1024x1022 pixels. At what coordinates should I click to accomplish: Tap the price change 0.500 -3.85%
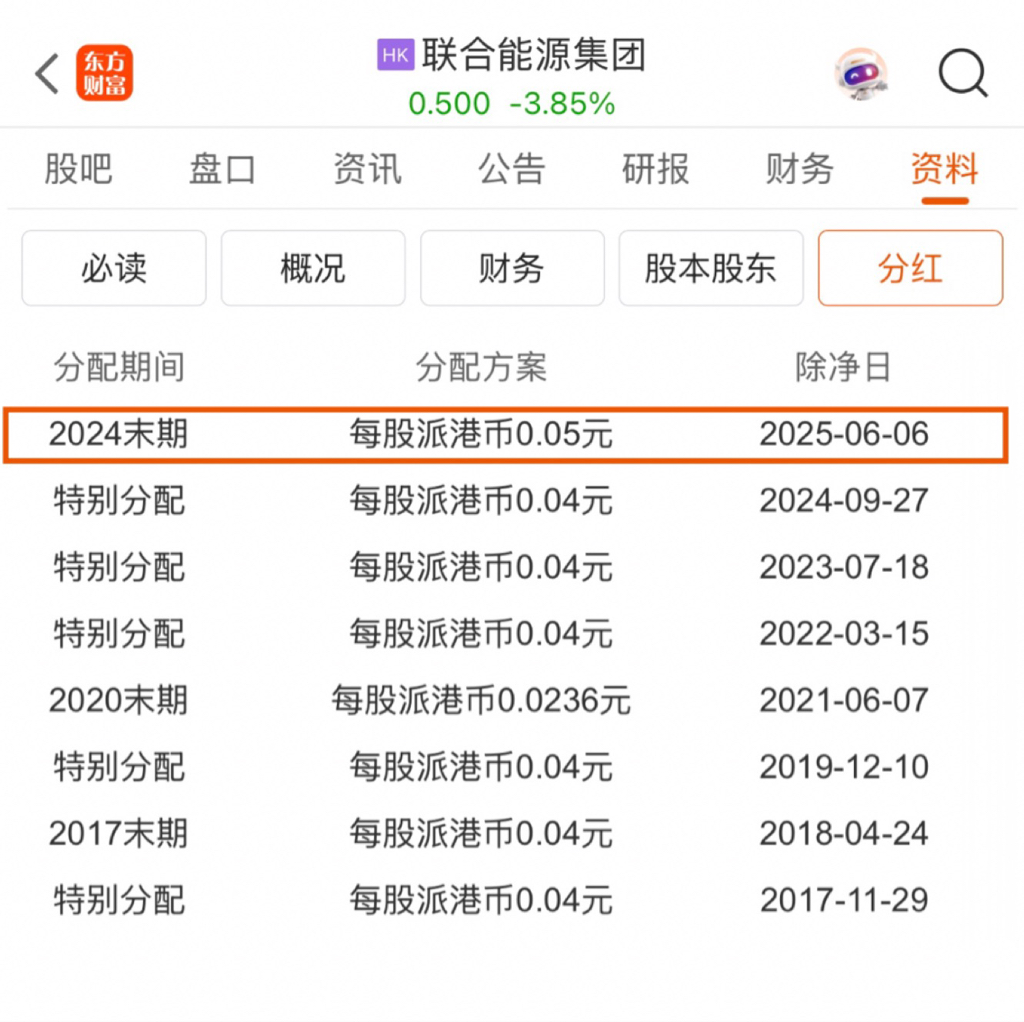[511, 104]
